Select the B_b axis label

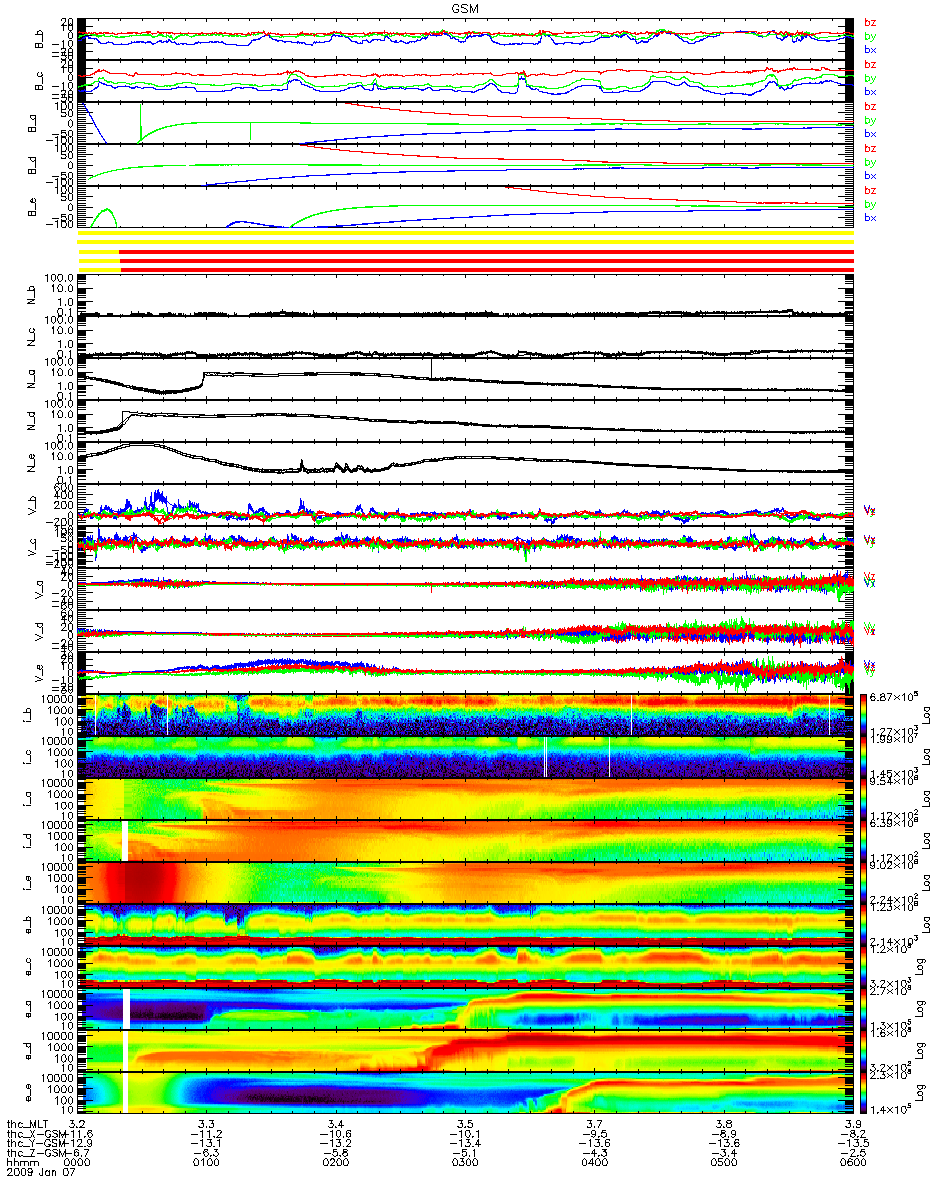point(41,39)
